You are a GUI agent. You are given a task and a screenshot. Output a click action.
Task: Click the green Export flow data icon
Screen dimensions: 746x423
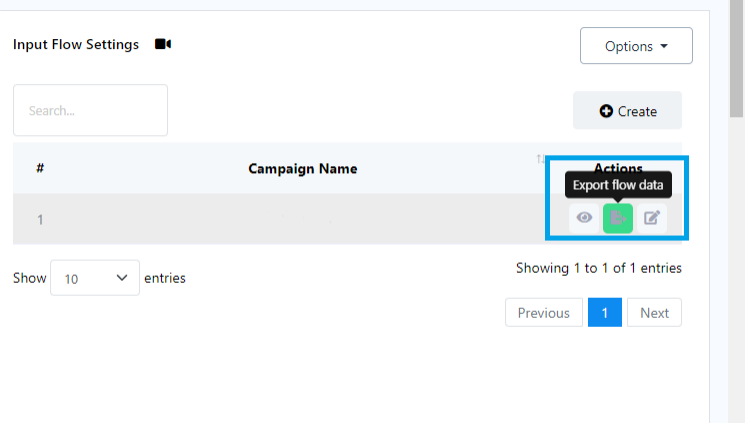[x=618, y=218]
